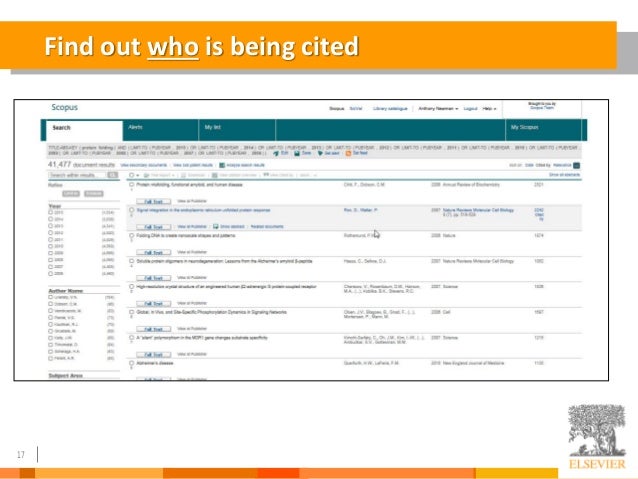
Task: Click the search-within-results go button
Action: [x=112, y=175]
